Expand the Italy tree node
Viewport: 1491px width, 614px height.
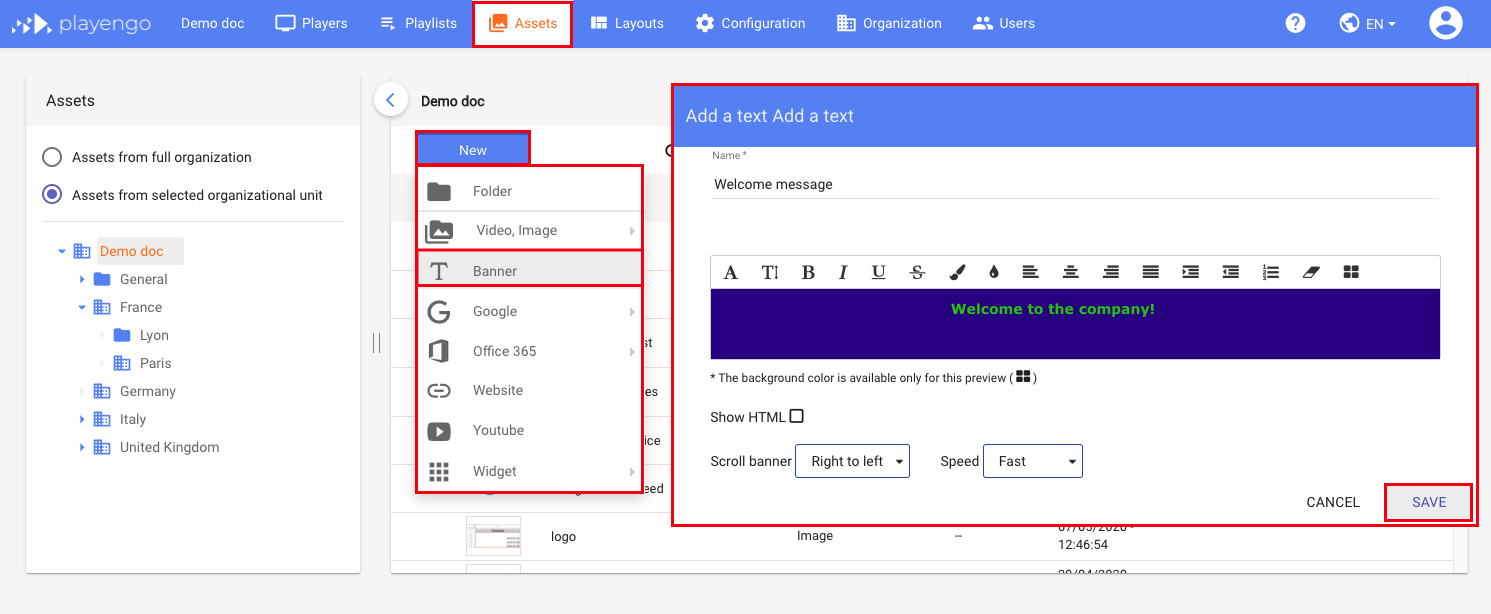tap(82, 419)
